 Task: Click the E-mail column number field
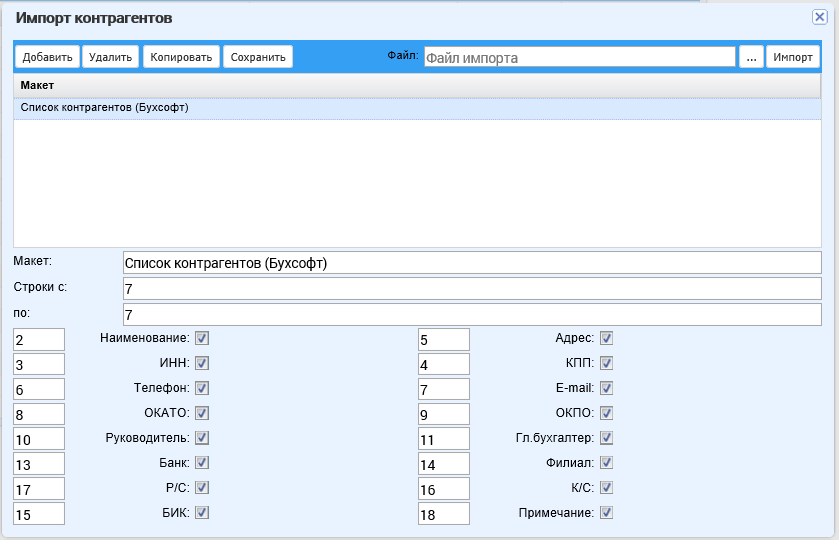point(444,389)
